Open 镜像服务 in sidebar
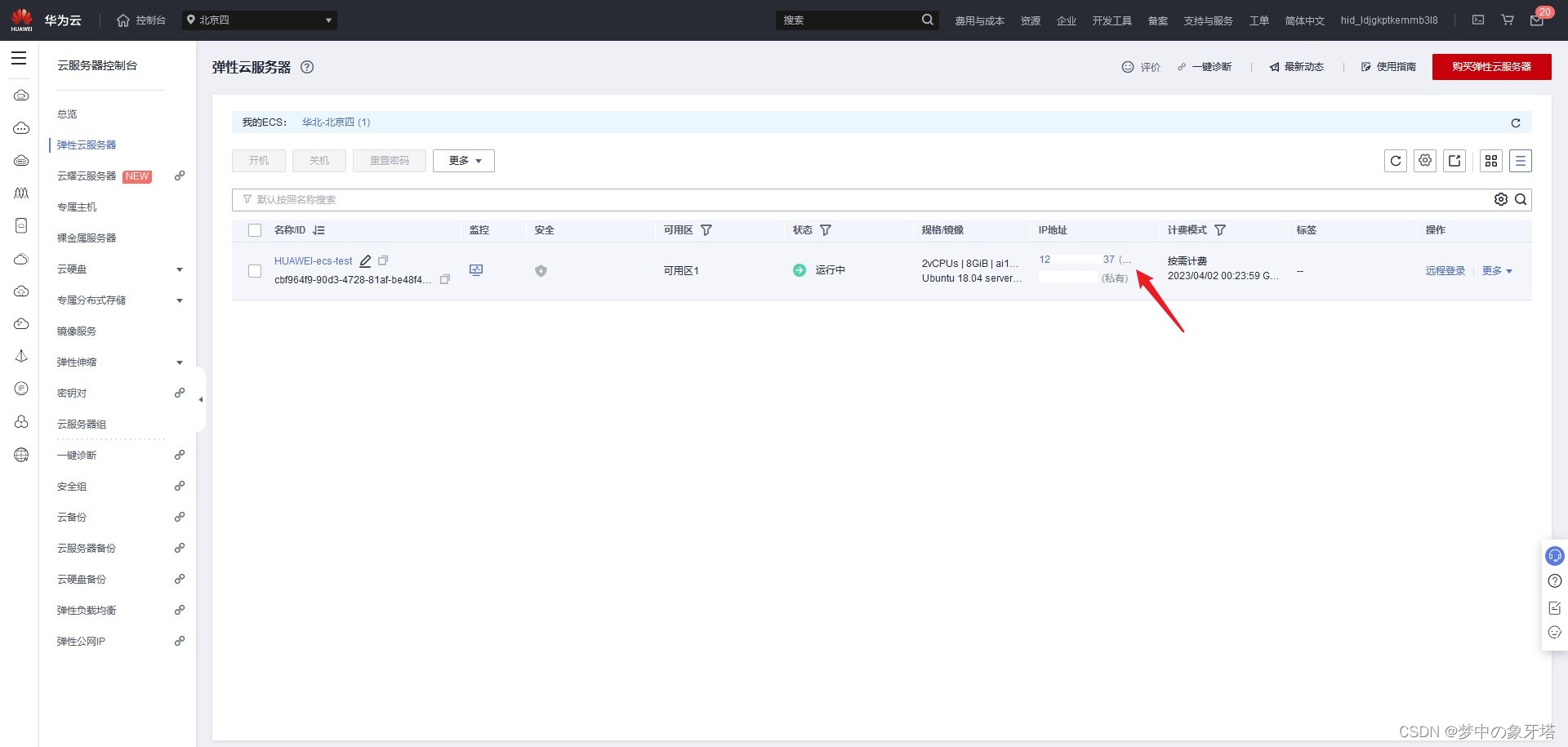This screenshot has width=1568, height=747. (x=77, y=331)
